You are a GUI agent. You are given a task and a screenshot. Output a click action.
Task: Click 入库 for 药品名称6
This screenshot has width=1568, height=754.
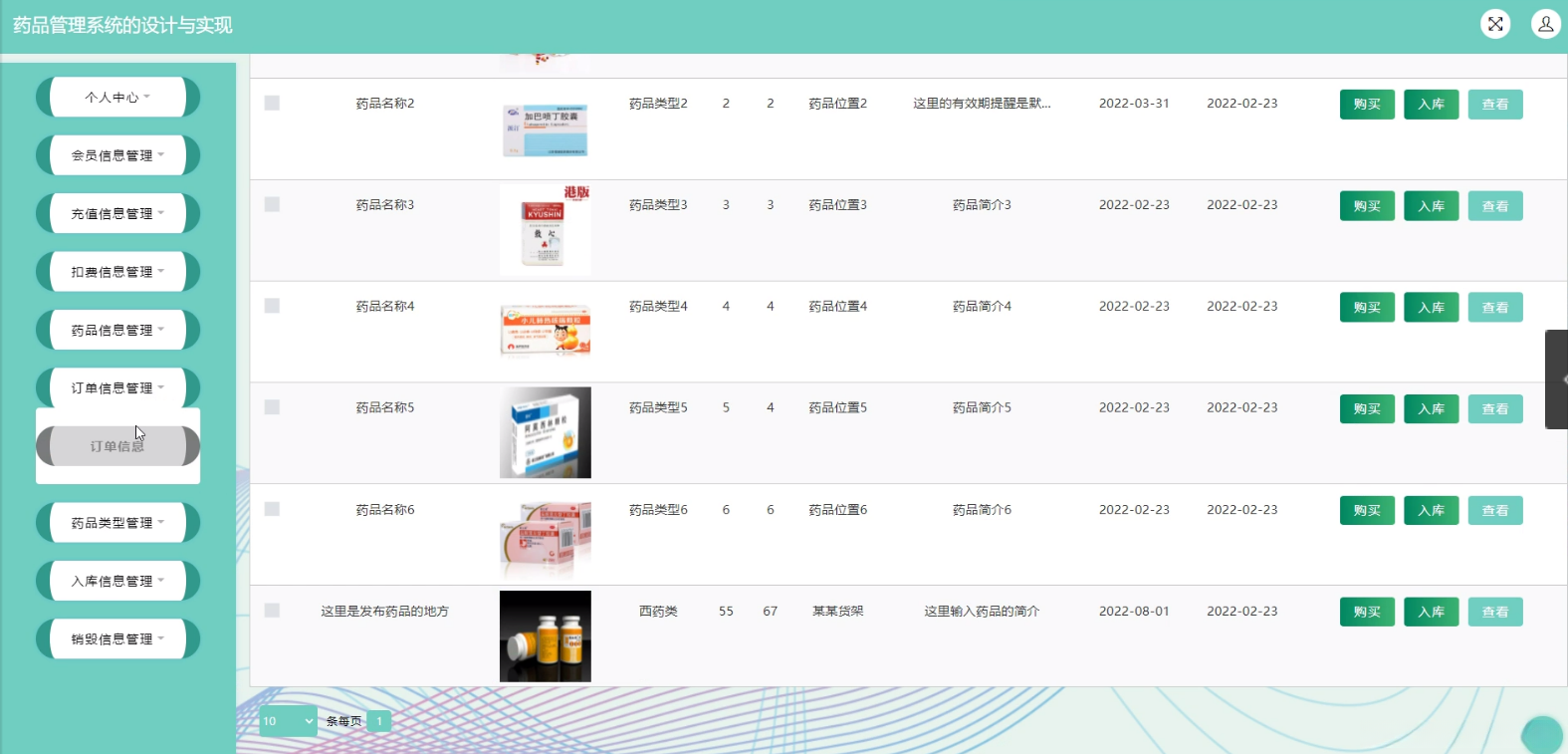[x=1432, y=511]
